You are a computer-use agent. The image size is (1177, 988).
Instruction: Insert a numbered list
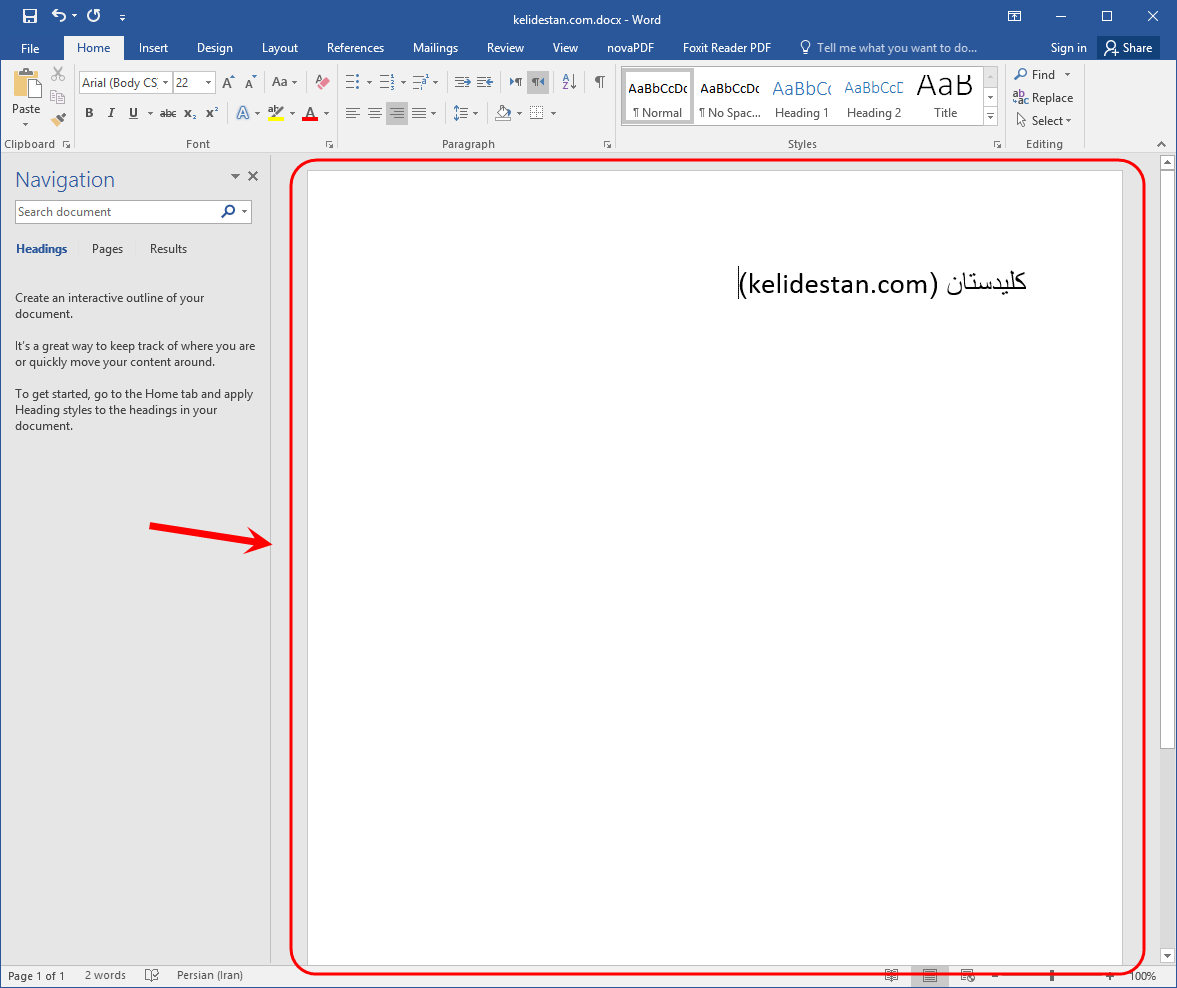387,82
